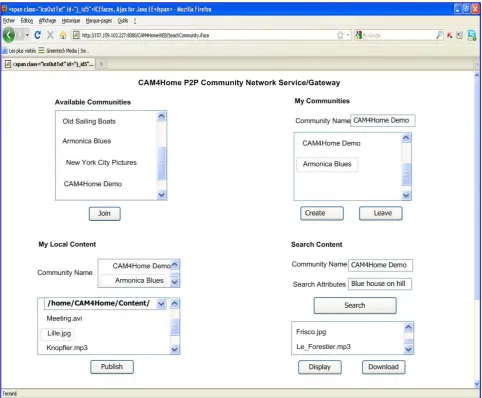Select Armonica Blues in Available Communities
Image resolution: width=482 pixels, height=398 pixels.
[87, 141]
